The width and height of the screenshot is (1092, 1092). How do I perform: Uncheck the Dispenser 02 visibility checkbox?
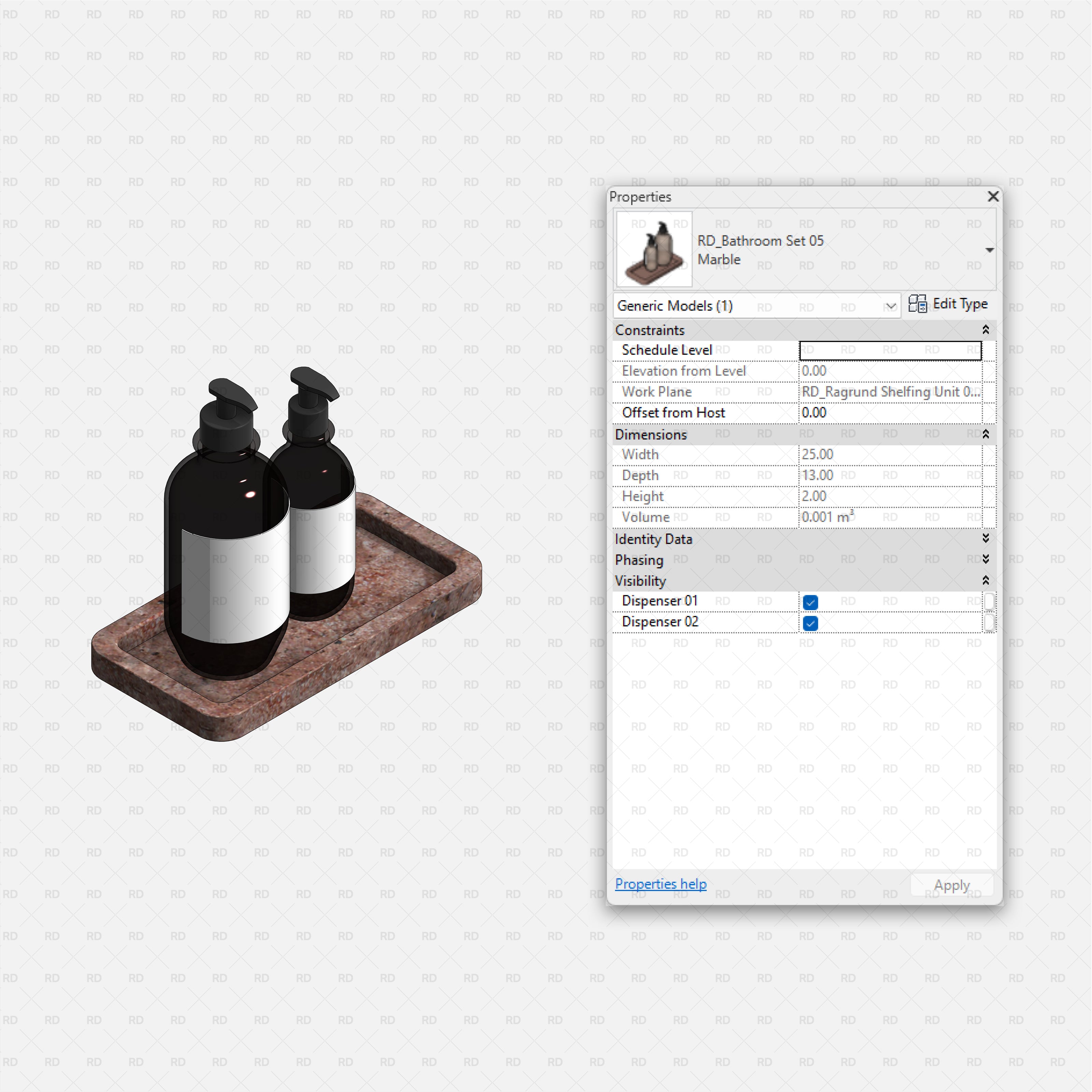810,622
